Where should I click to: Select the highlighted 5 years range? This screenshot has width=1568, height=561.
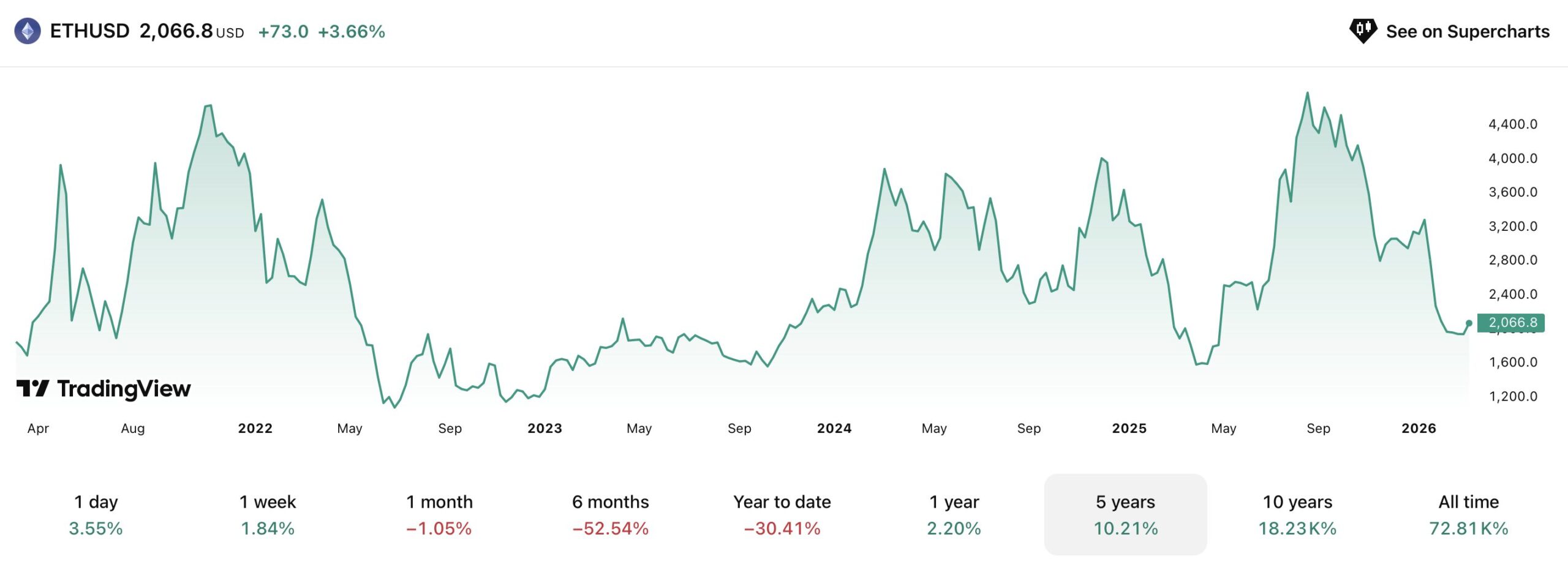pos(1125,514)
